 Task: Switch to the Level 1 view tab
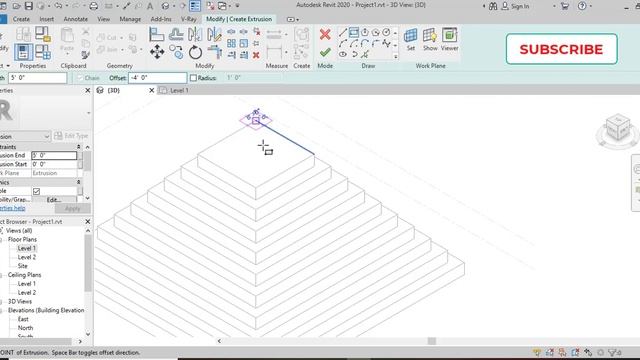pos(179,90)
